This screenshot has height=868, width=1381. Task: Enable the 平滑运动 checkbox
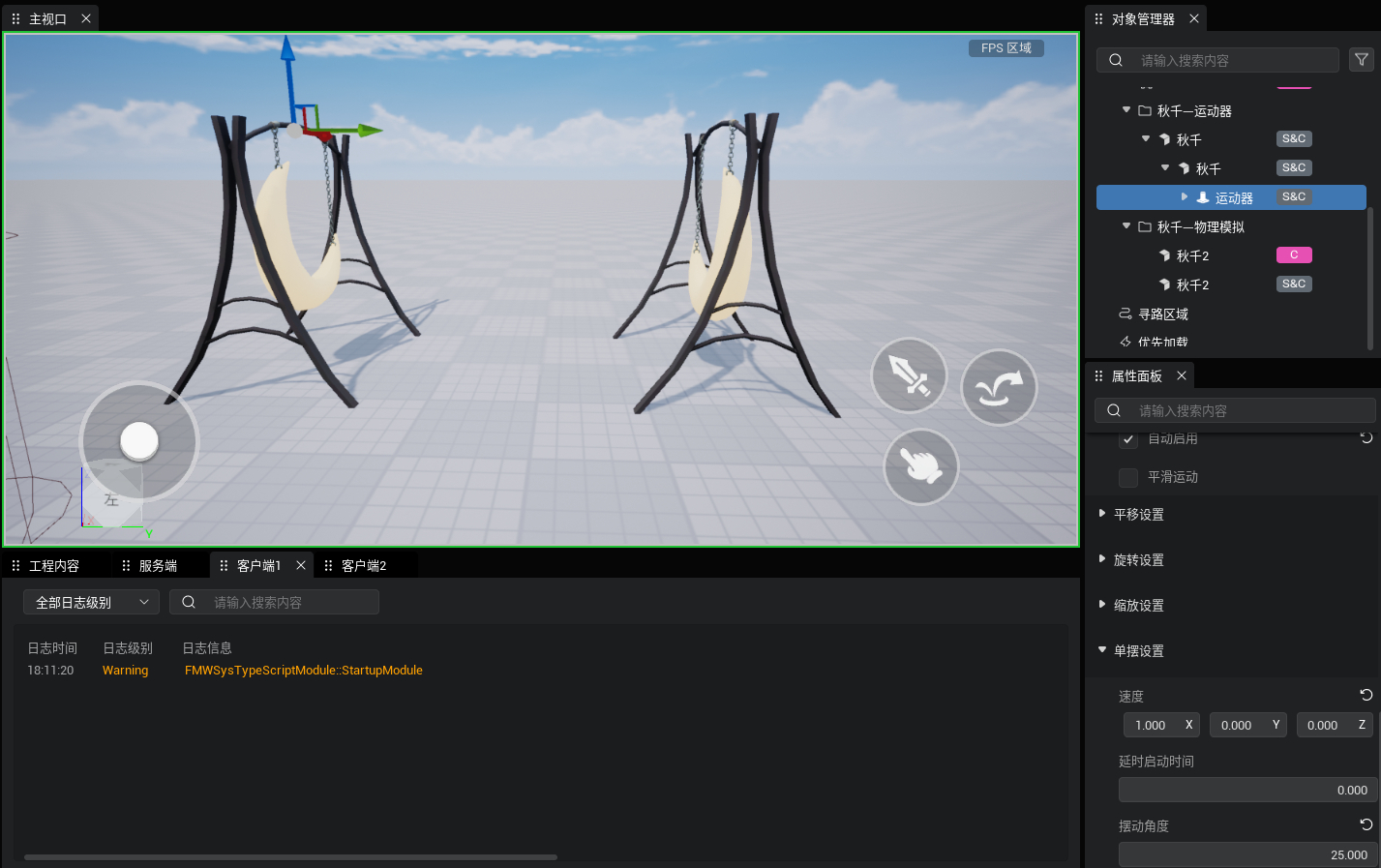tap(1128, 477)
